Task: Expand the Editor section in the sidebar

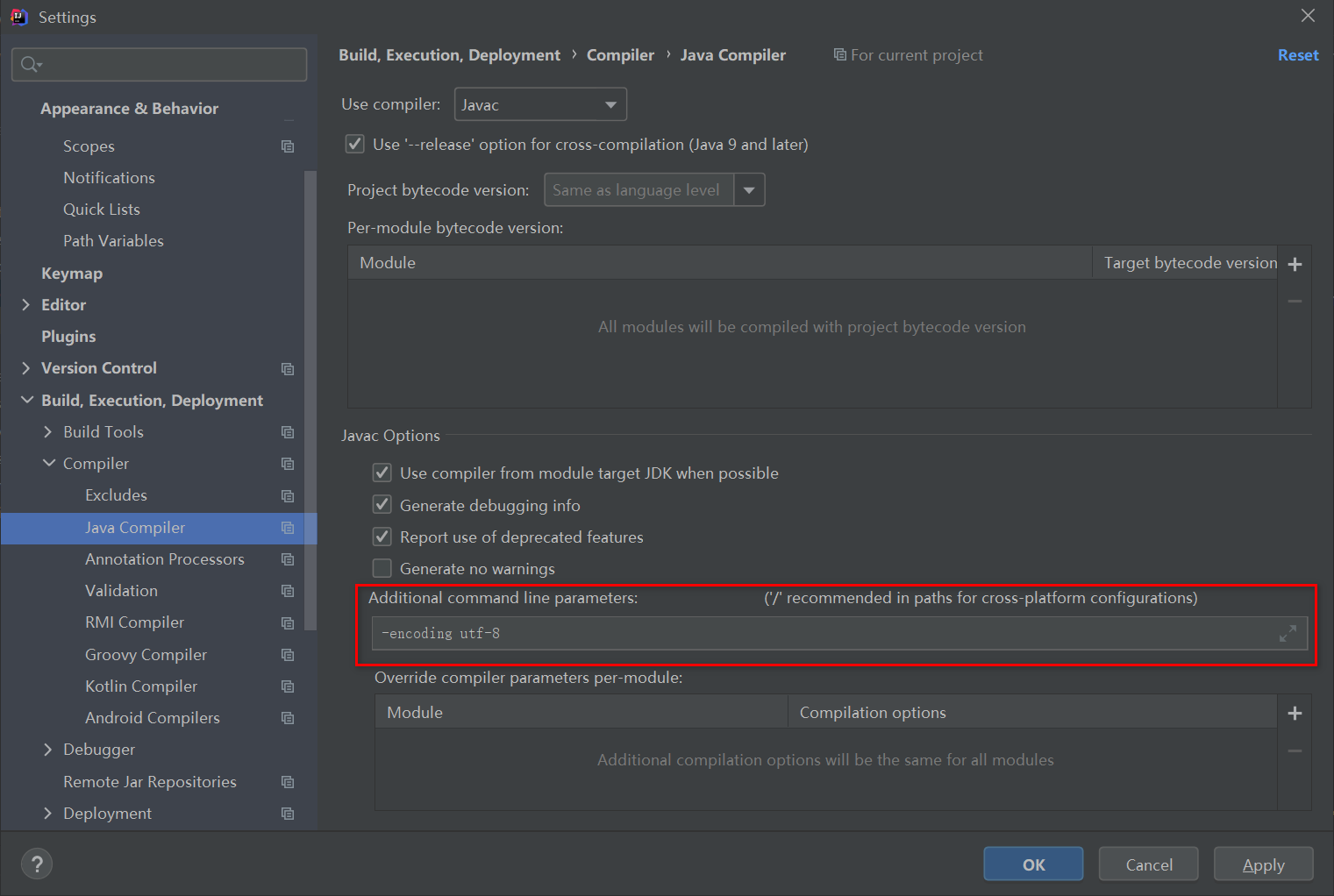Action: tap(26, 304)
